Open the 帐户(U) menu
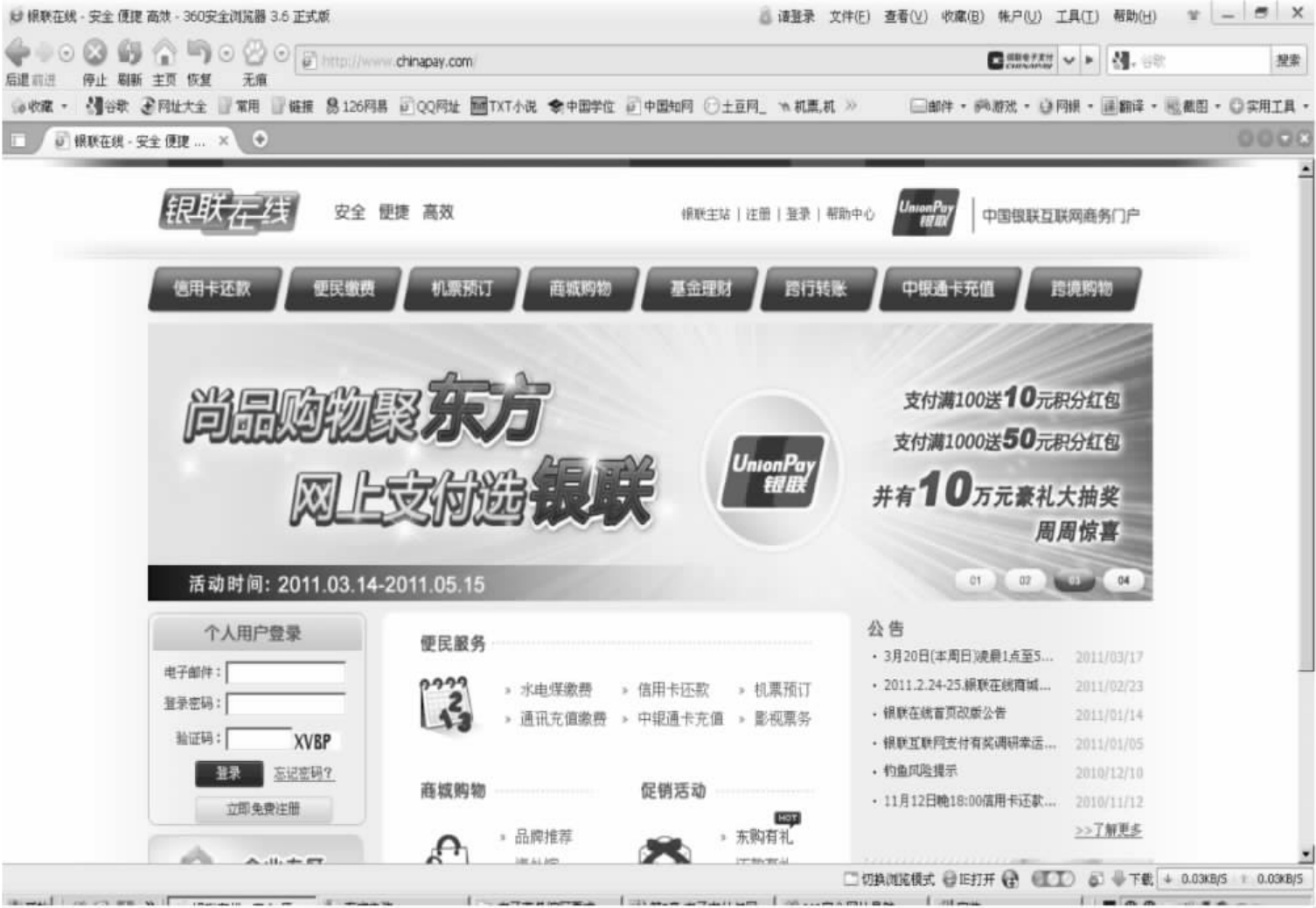 tap(1020, 16)
